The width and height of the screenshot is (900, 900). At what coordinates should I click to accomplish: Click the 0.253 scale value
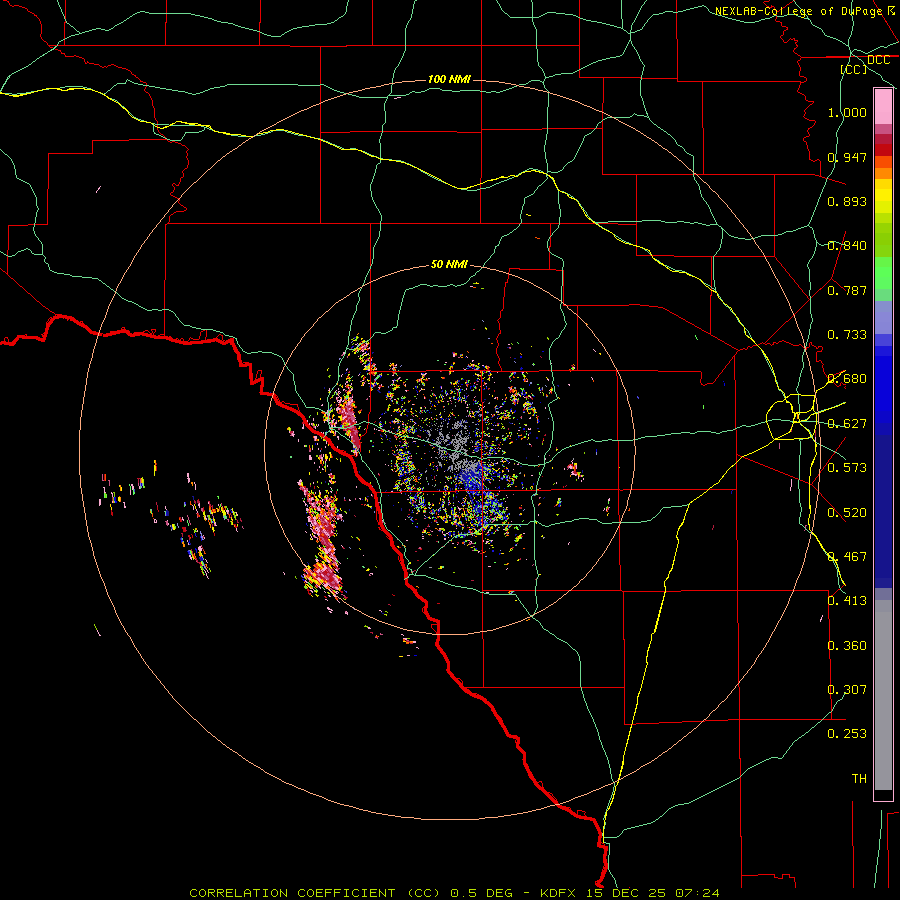[x=847, y=734]
